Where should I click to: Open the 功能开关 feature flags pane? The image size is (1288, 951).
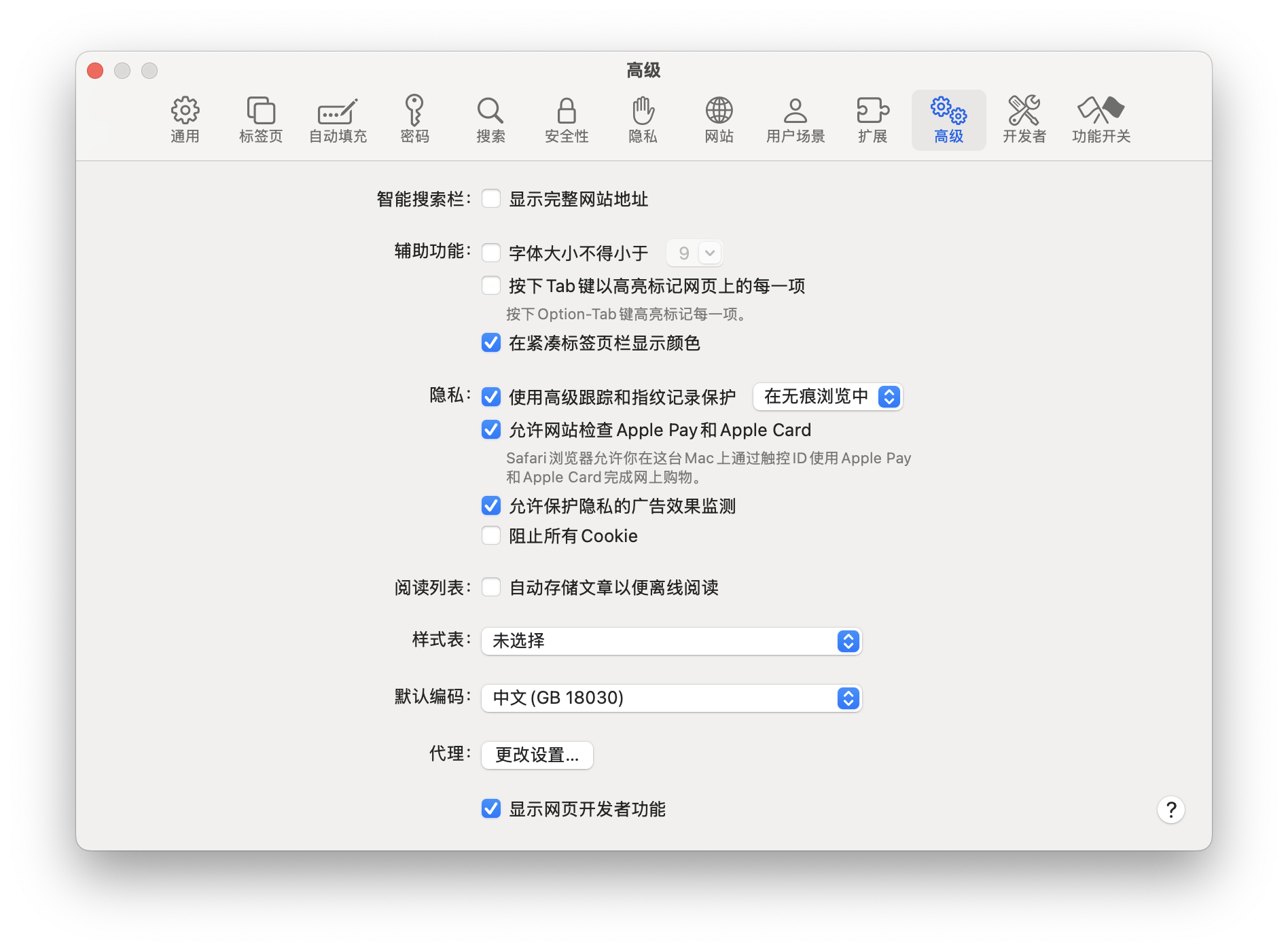[x=1101, y=120]
